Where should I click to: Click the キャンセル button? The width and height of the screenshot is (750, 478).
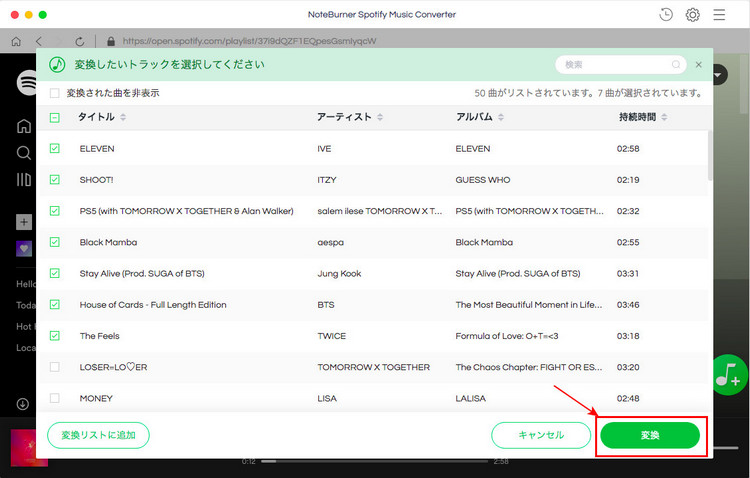coord(541,435)
